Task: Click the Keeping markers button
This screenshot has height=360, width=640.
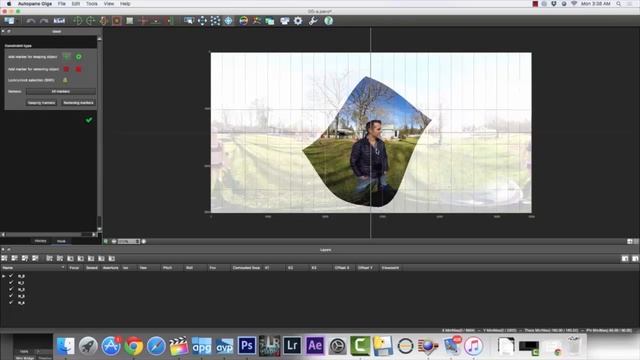Action: (x=41, y=103)
